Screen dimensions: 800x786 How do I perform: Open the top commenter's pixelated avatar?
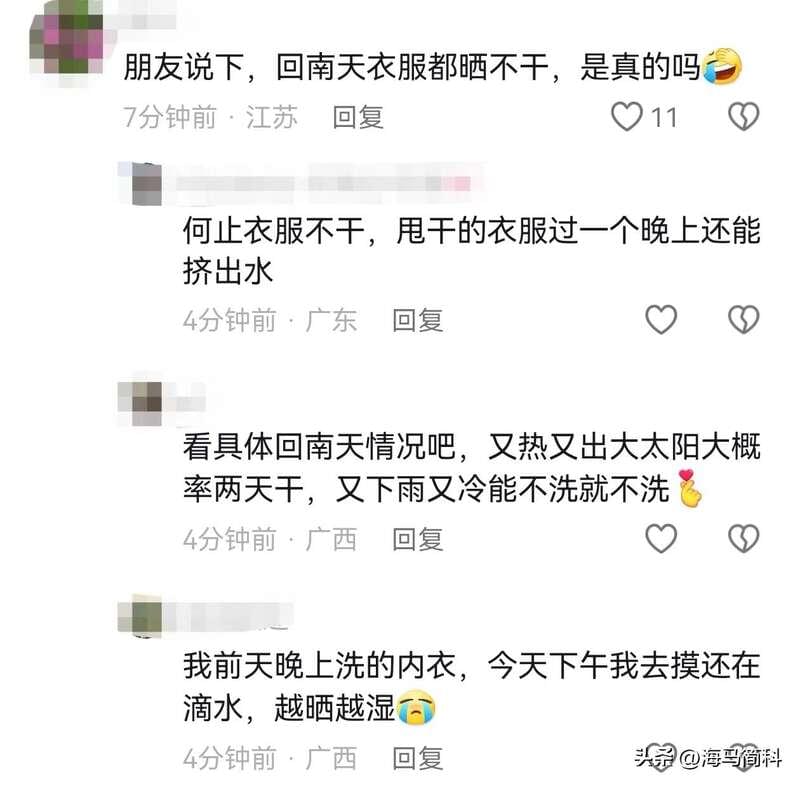click(x=66, y=43)
